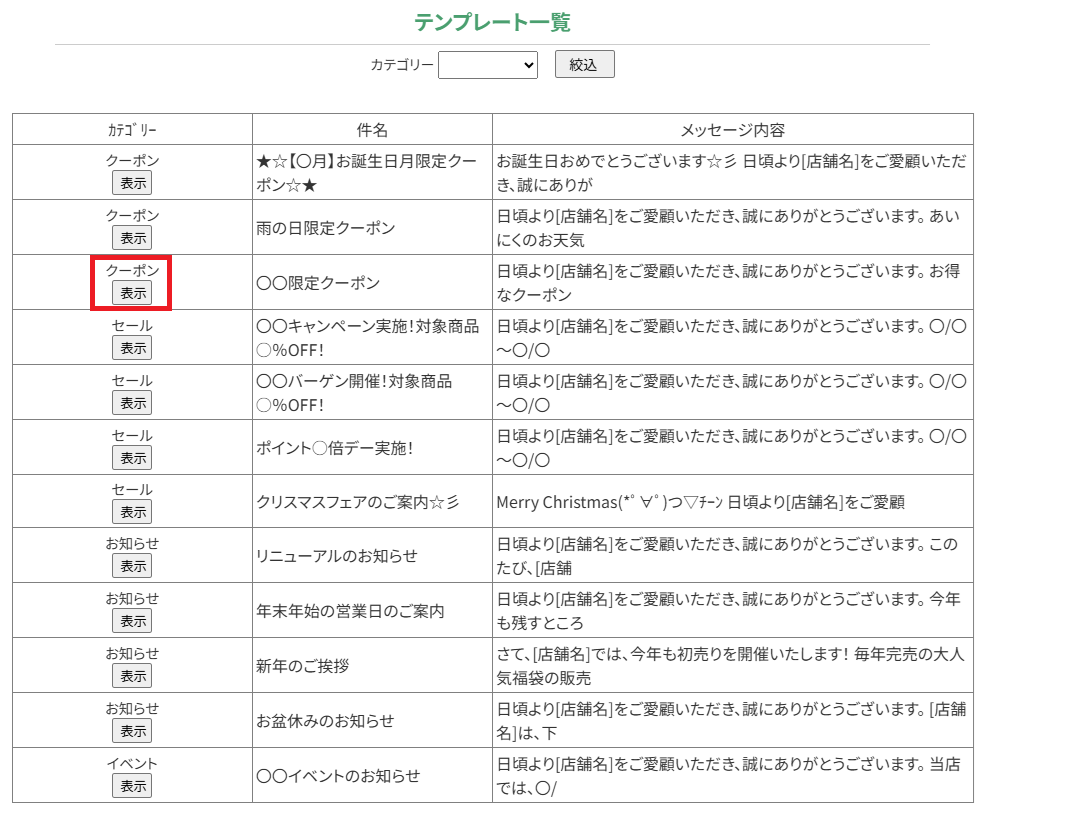The height and width of the screenshot is (817, 1091).
Task: Select subject 年末年始の営業日のご案内
Action: coord(350,611)
